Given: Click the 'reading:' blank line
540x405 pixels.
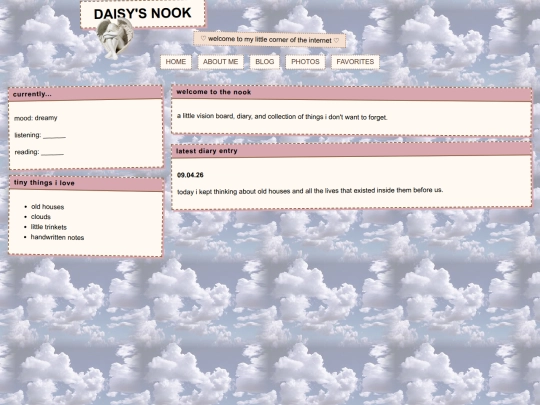Looking at the screenshot, I should point(39,152).
